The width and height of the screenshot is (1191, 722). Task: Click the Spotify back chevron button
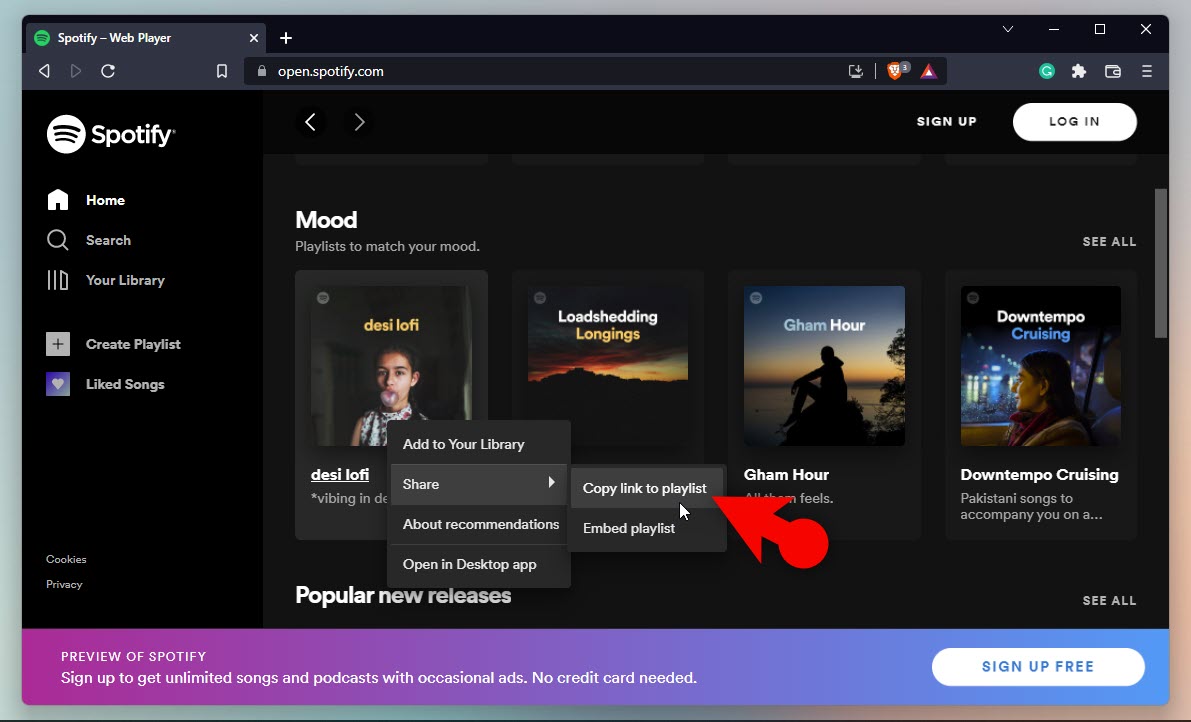coord(310,121)
